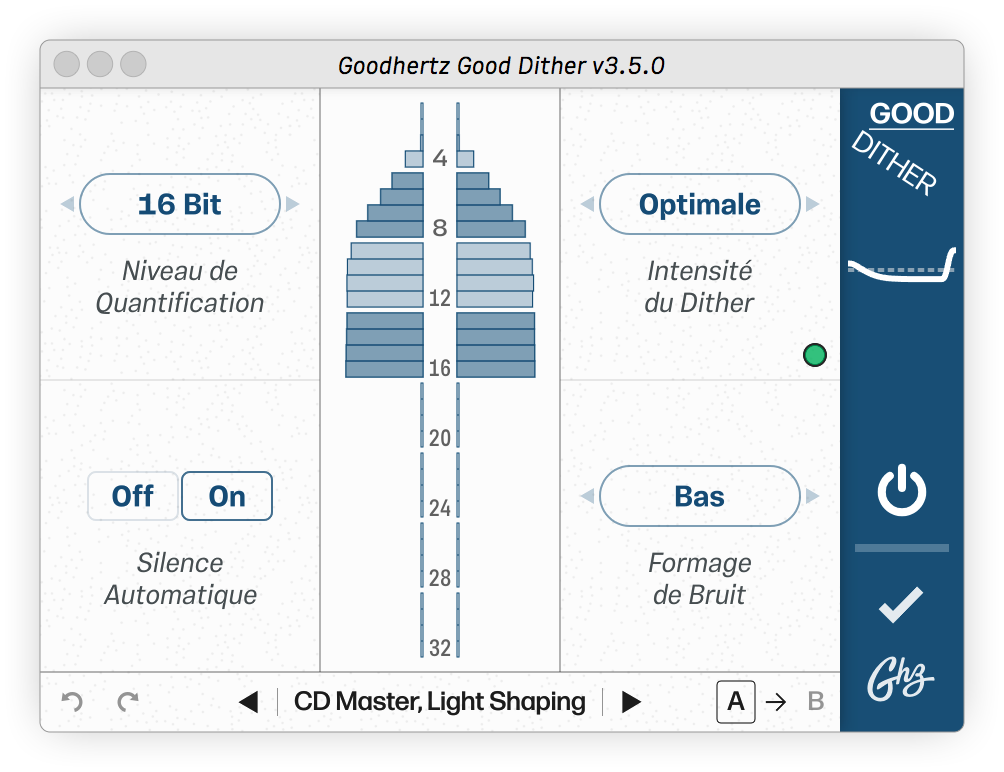Switch to the B preset slot
The height and width of the screenshot is (772, 1004).
click(x=815, y=702)
